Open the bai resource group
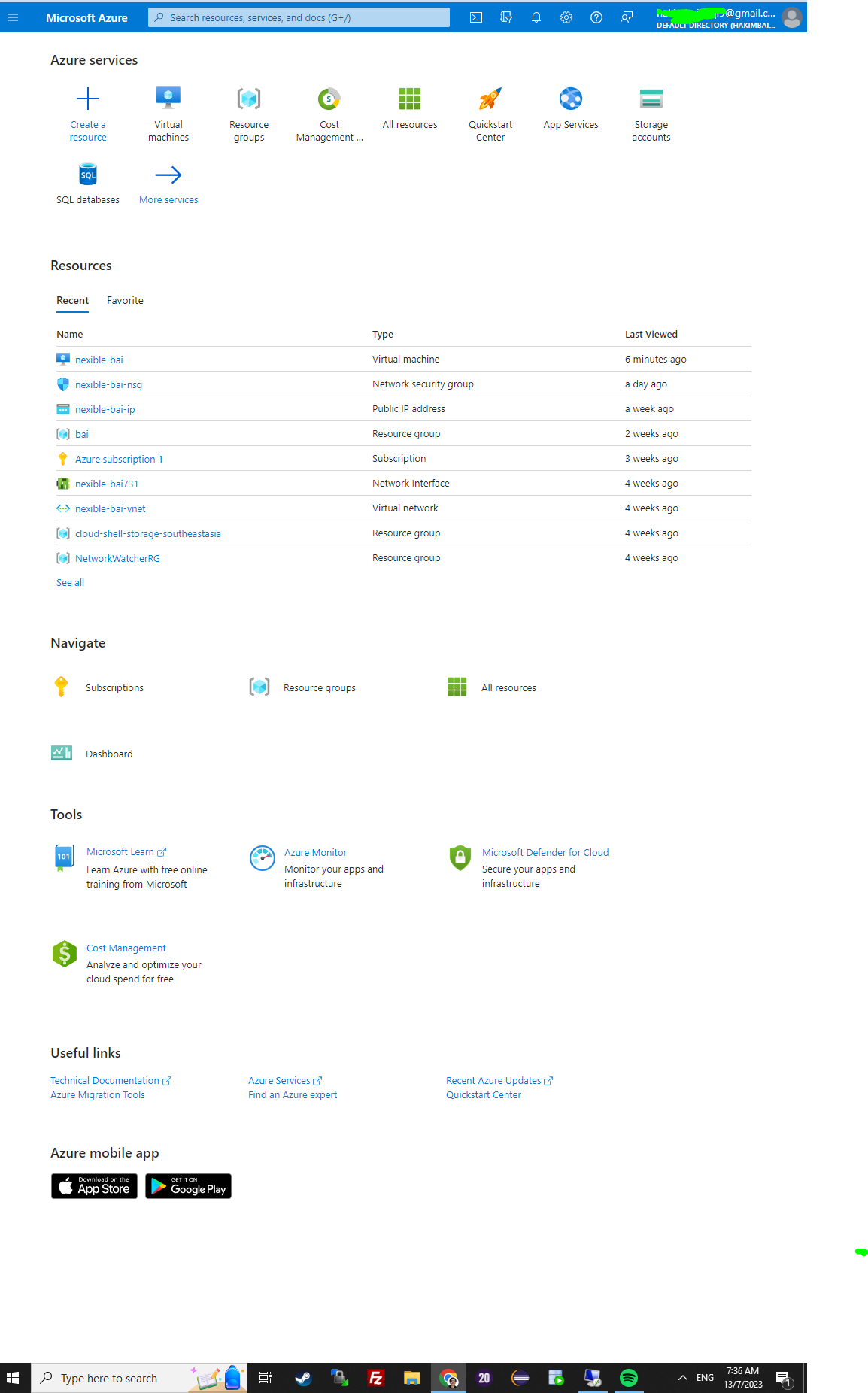This screenshot has width=868, height=1393. coord(82,434)
